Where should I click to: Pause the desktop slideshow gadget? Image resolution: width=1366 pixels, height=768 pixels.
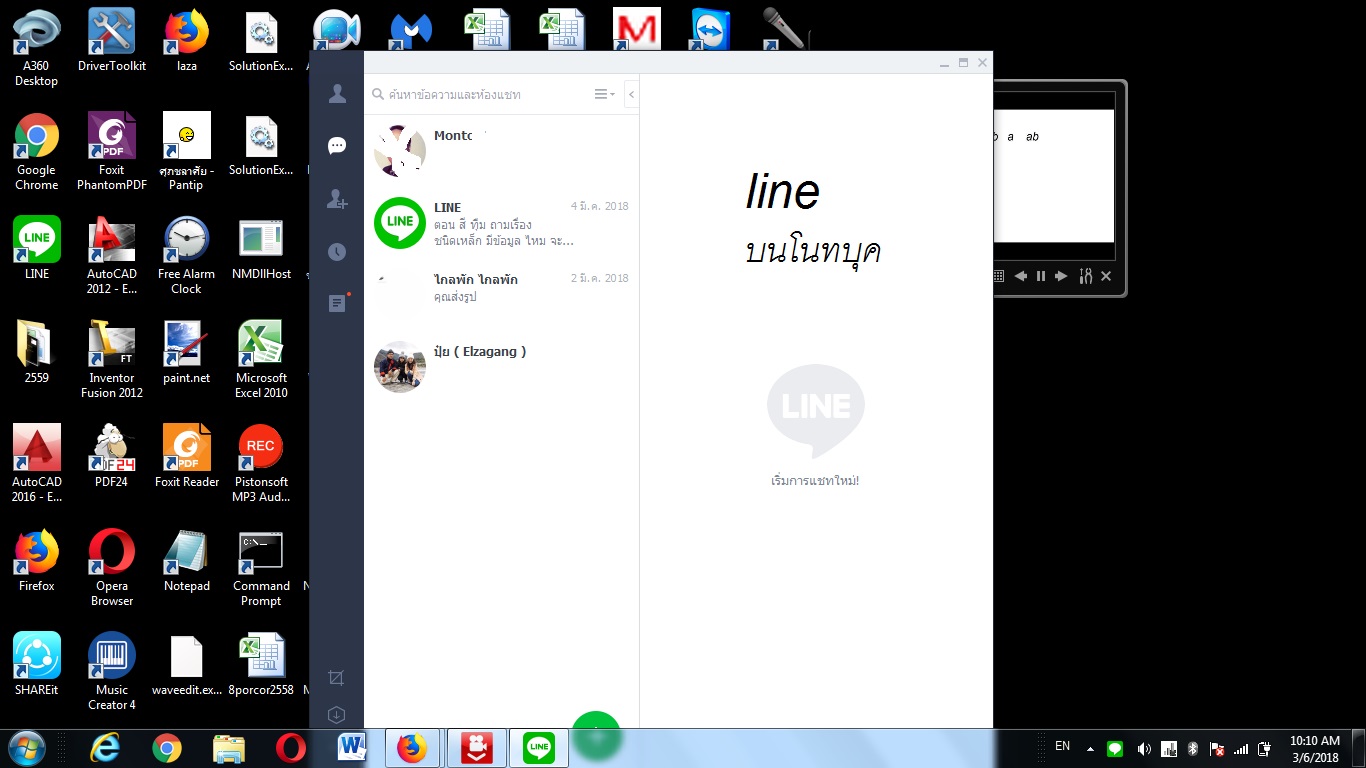point(1041,276)
